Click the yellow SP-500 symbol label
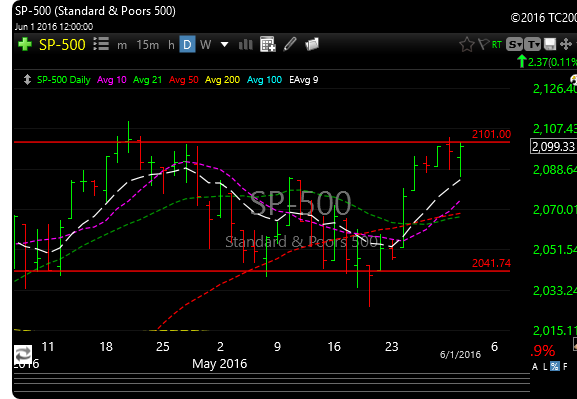Image resolution: width=577 pixels, height=399 pixels. coord(62,45)
